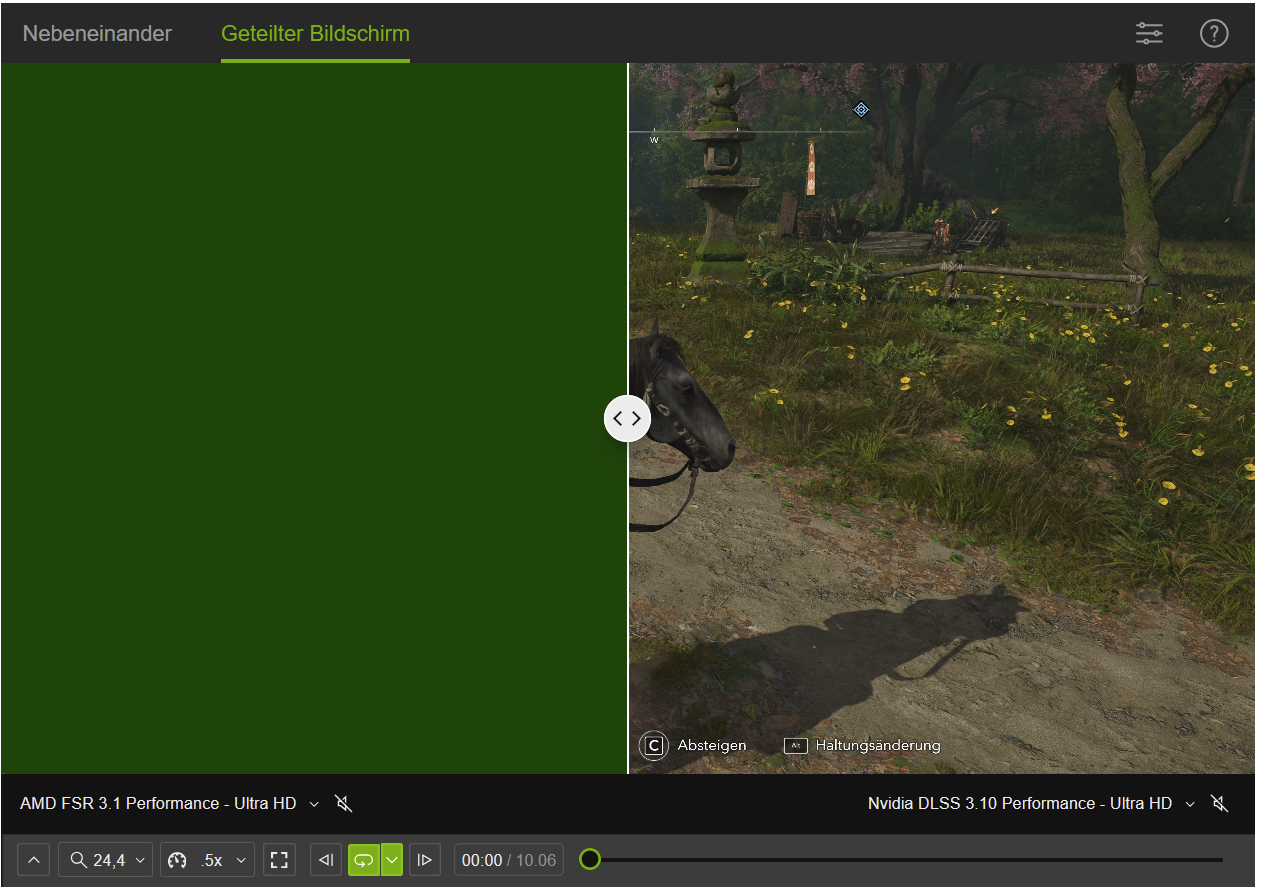This screenshot has width=1261, height=890.
Task: Step back one frame
Action: (326, 860)
